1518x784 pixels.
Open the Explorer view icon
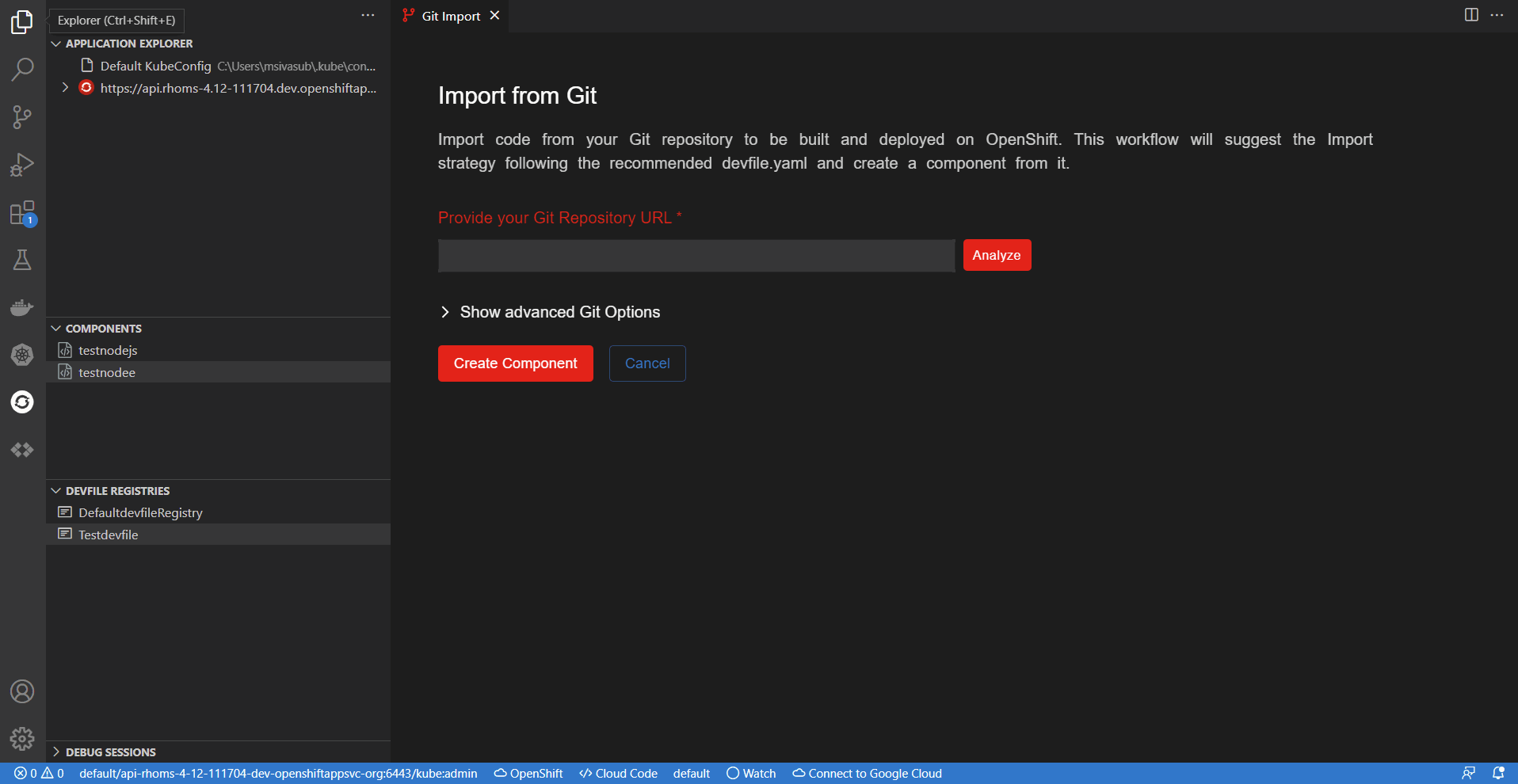(22, 22)
